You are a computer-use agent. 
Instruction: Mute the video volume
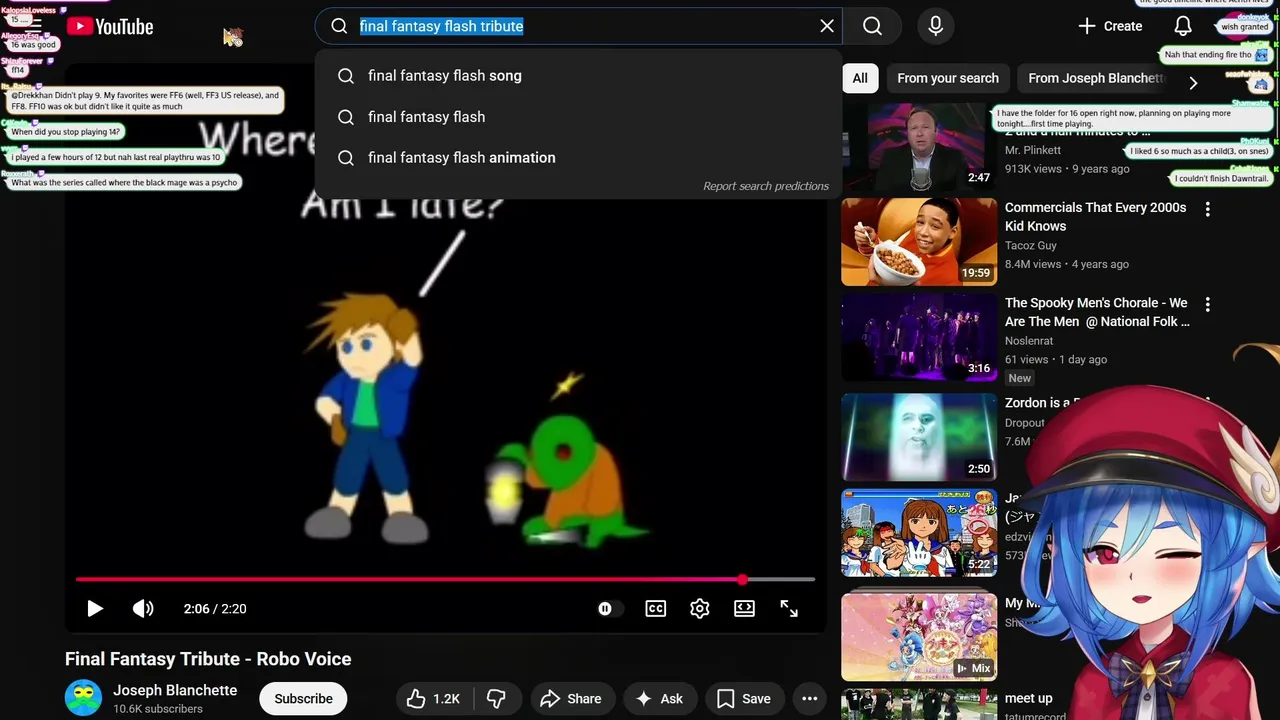point(143,608)
